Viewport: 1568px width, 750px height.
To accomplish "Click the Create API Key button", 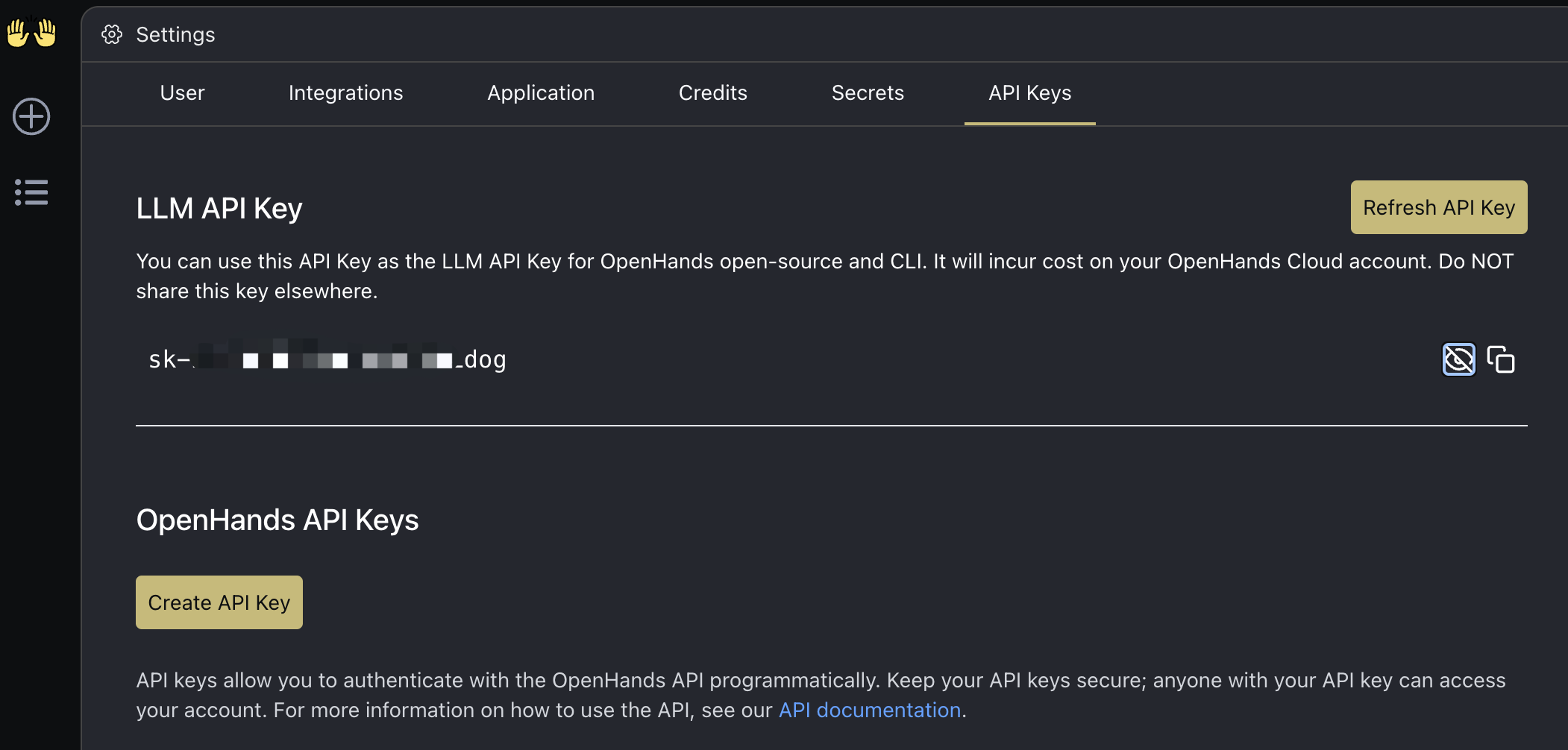I will pos(219,602).
